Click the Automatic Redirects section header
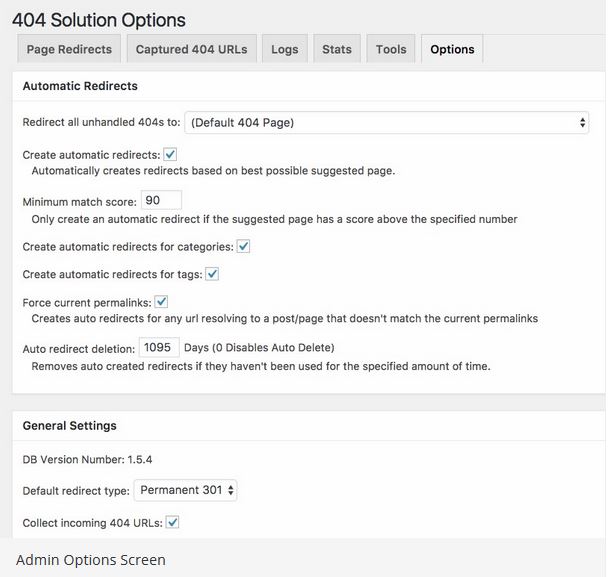 (80, 86)
